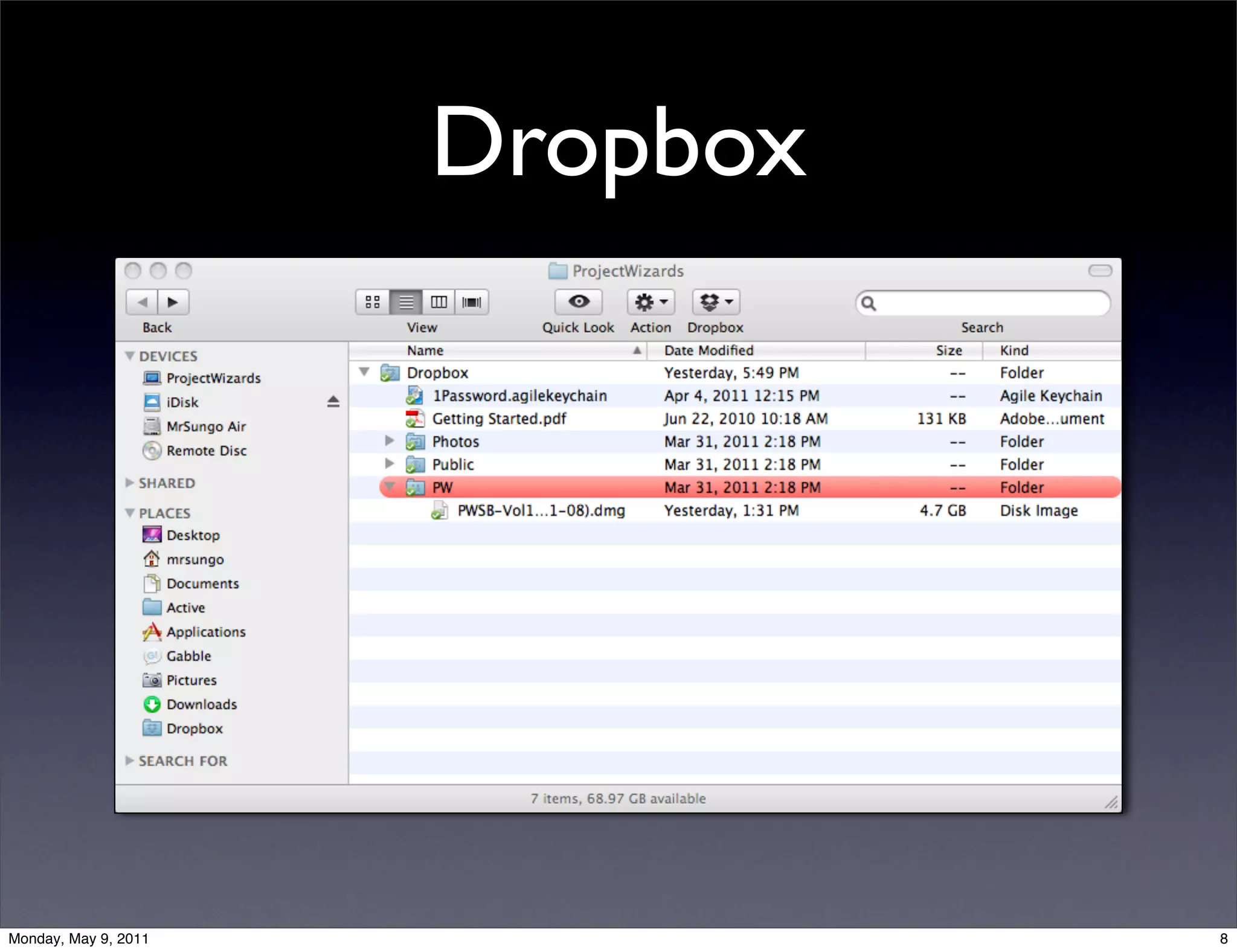Open the mrsungo home folder icon
The width and height of the screenshot is (1237, 952).
pos(152,559)
